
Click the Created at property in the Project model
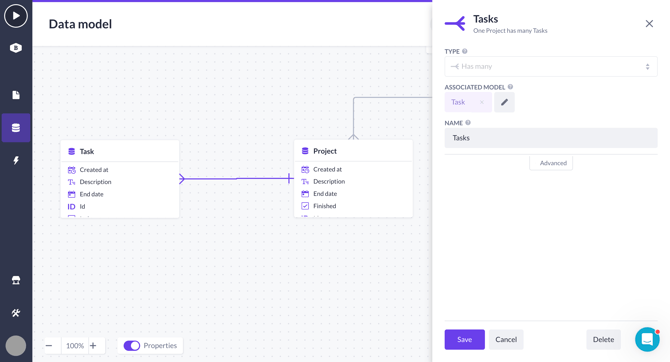point(327,169)
